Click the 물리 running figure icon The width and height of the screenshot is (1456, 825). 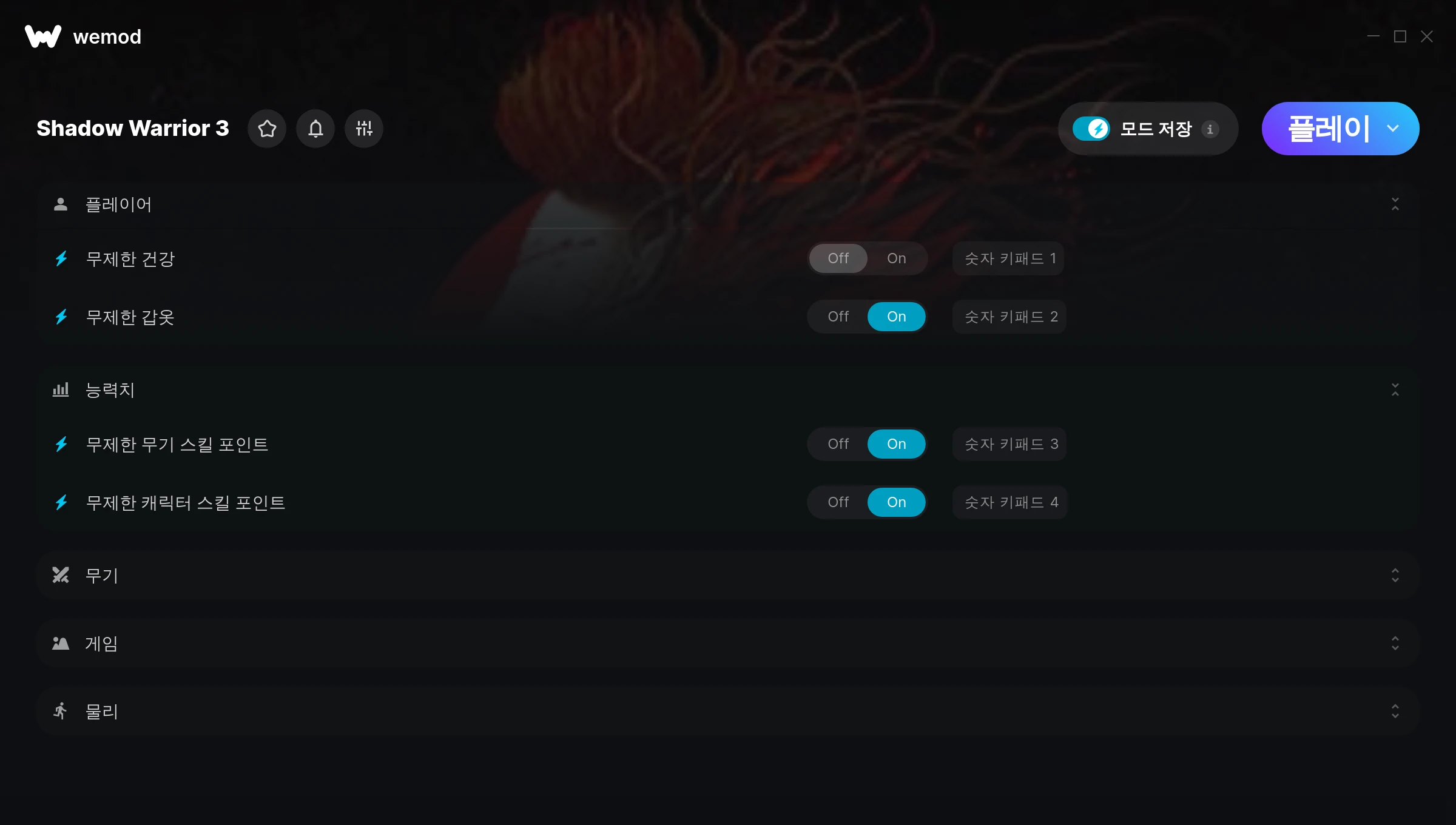click(x=61, y=711)
